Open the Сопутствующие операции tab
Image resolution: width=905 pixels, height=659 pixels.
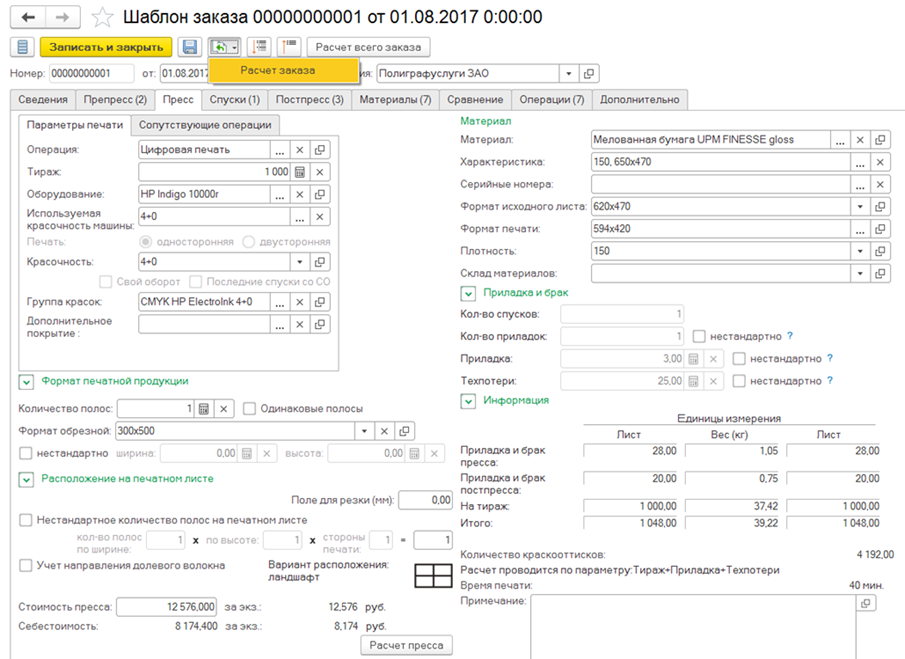[206, 125]
